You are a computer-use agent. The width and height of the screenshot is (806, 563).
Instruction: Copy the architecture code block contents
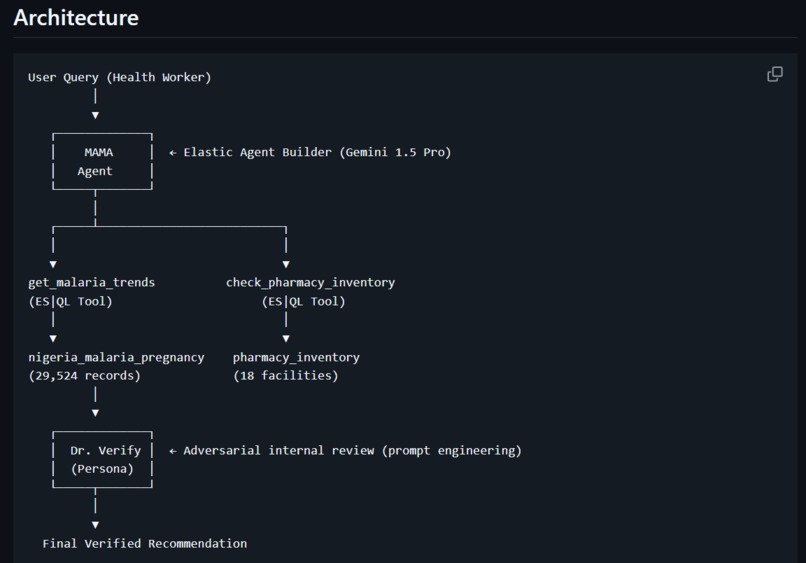(775, 74)
